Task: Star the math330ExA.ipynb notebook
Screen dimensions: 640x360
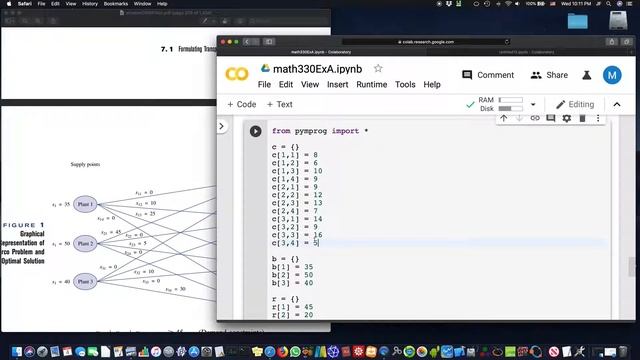Action: pyautogui.click(x=378, y=69)
